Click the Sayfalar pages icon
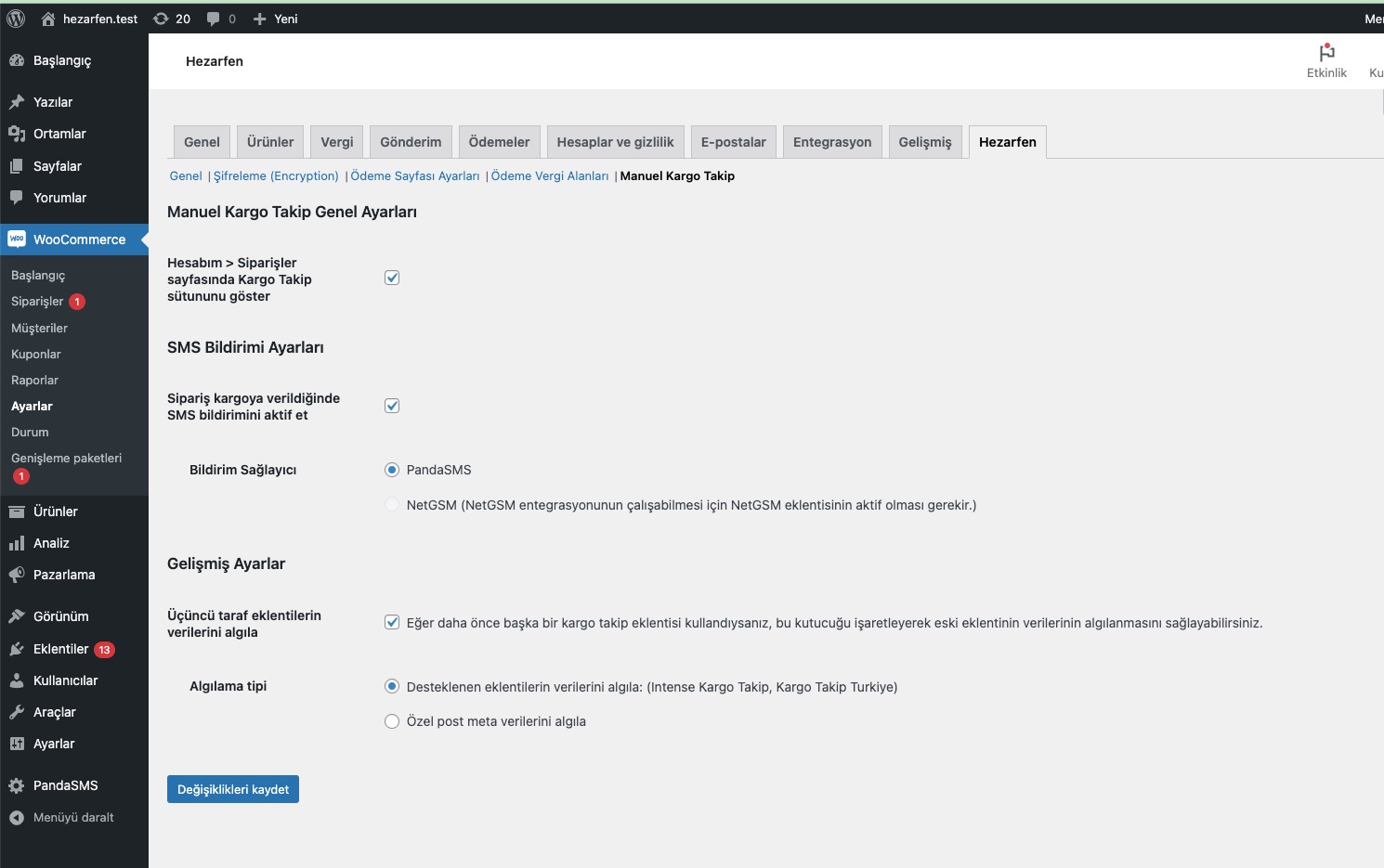 [17, 166]
